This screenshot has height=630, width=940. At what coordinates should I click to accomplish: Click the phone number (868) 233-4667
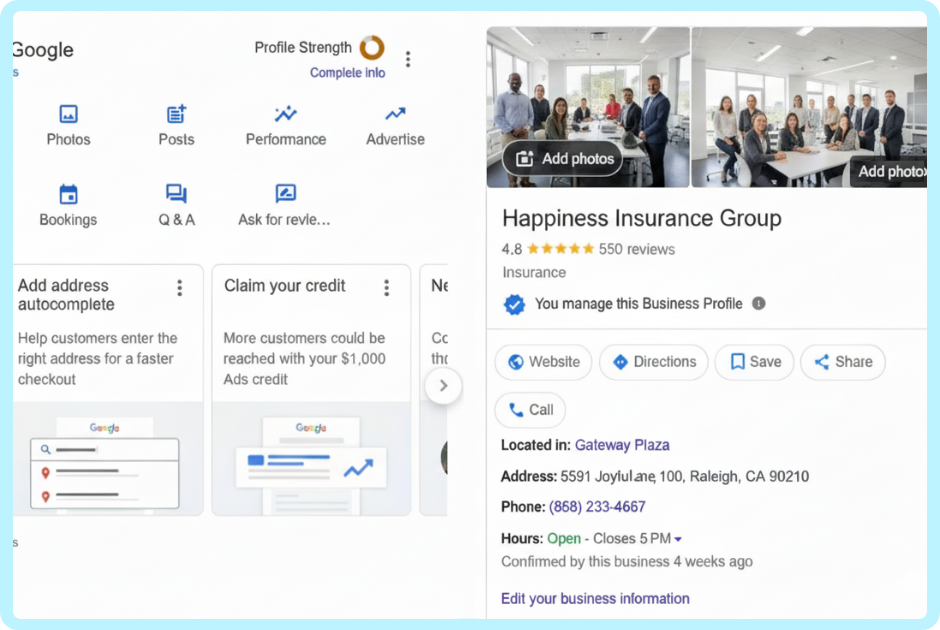coord(597,507)
